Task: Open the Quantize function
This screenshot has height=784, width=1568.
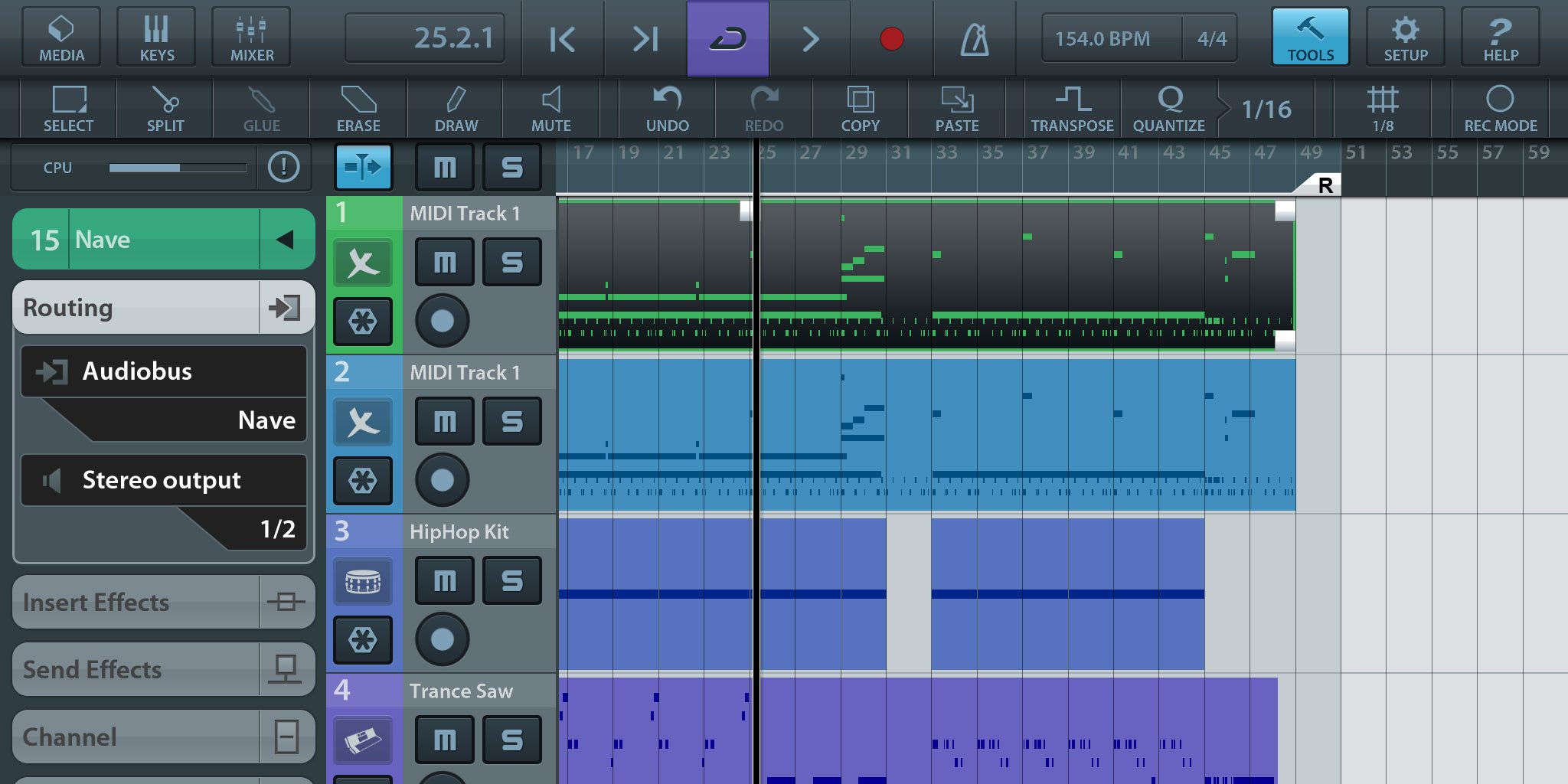Action: click(x=1168, y=109)
